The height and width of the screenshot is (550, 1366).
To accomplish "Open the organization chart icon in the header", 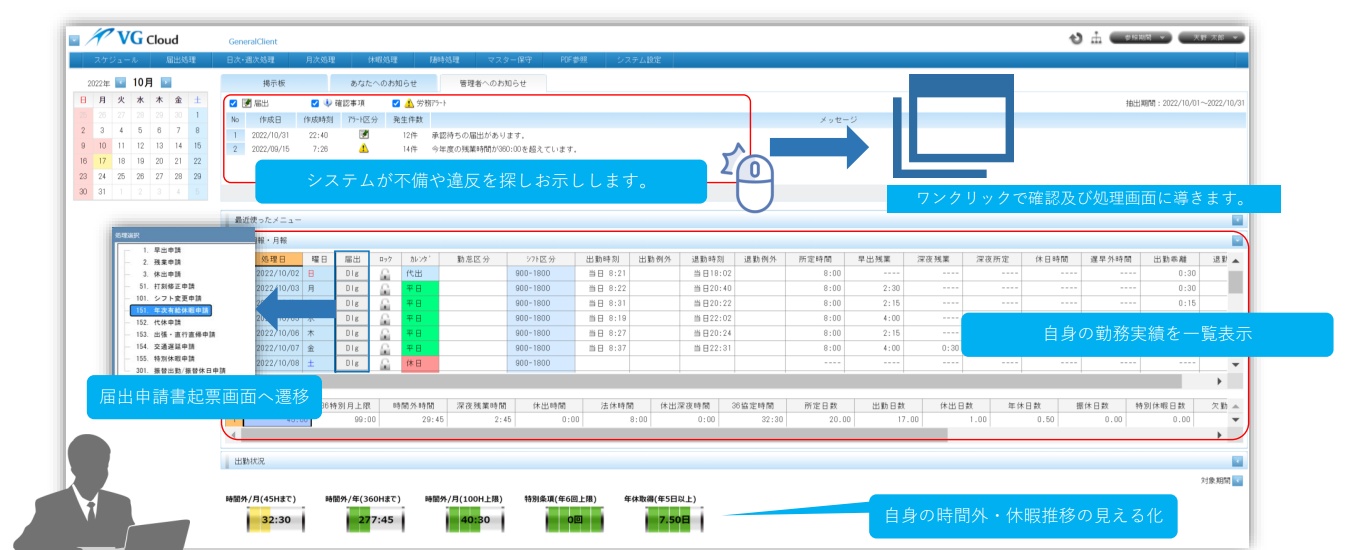I will (x=1095, y=38).
